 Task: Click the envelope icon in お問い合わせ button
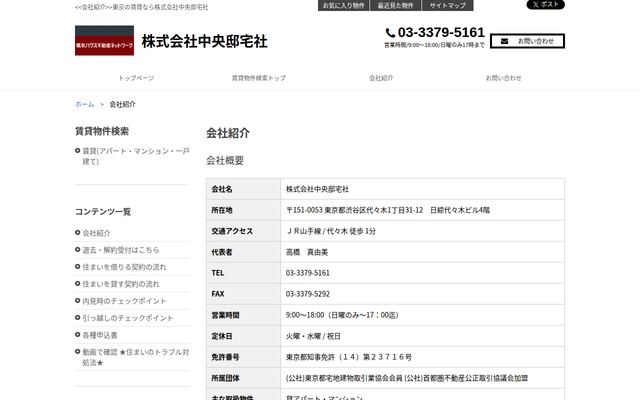pos(504,41)
